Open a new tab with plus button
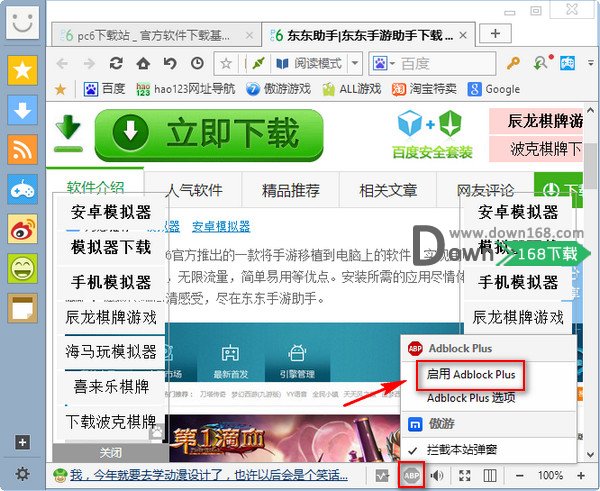Screen dimensions: 600x491 tap(495, 33)
